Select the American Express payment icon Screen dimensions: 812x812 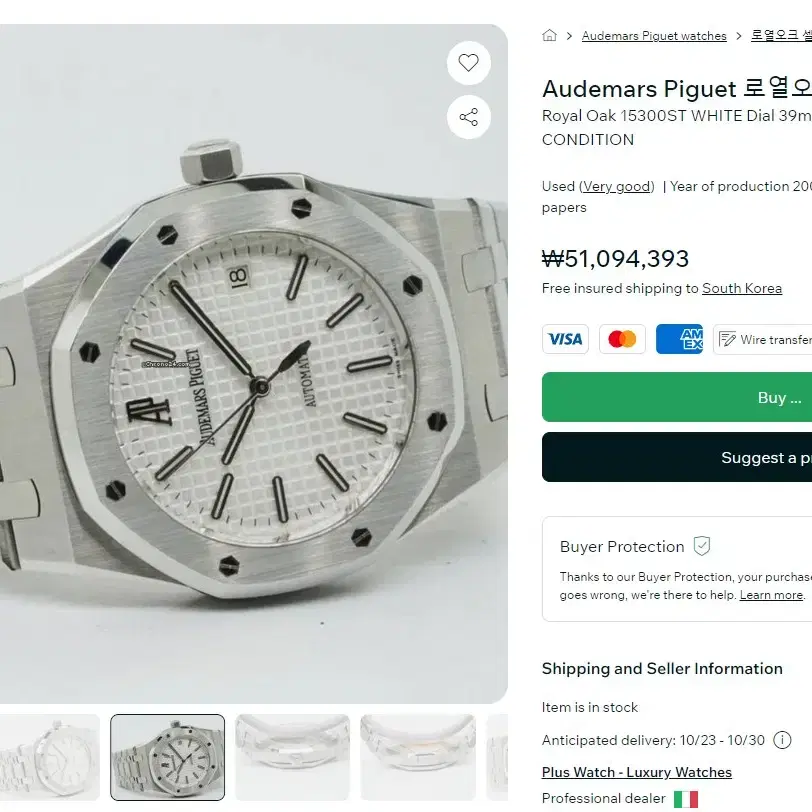(679, 339)
